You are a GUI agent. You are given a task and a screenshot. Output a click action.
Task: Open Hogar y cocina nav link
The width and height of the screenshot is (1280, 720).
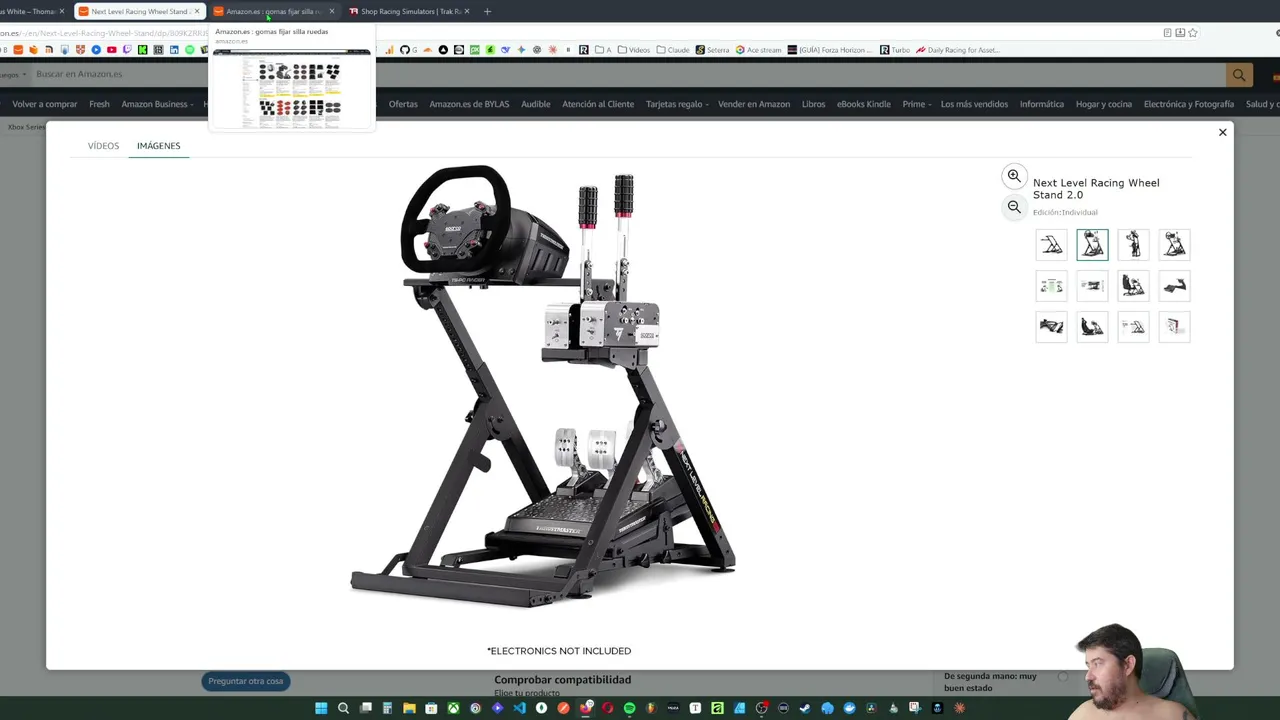(x=1104, y=104)
